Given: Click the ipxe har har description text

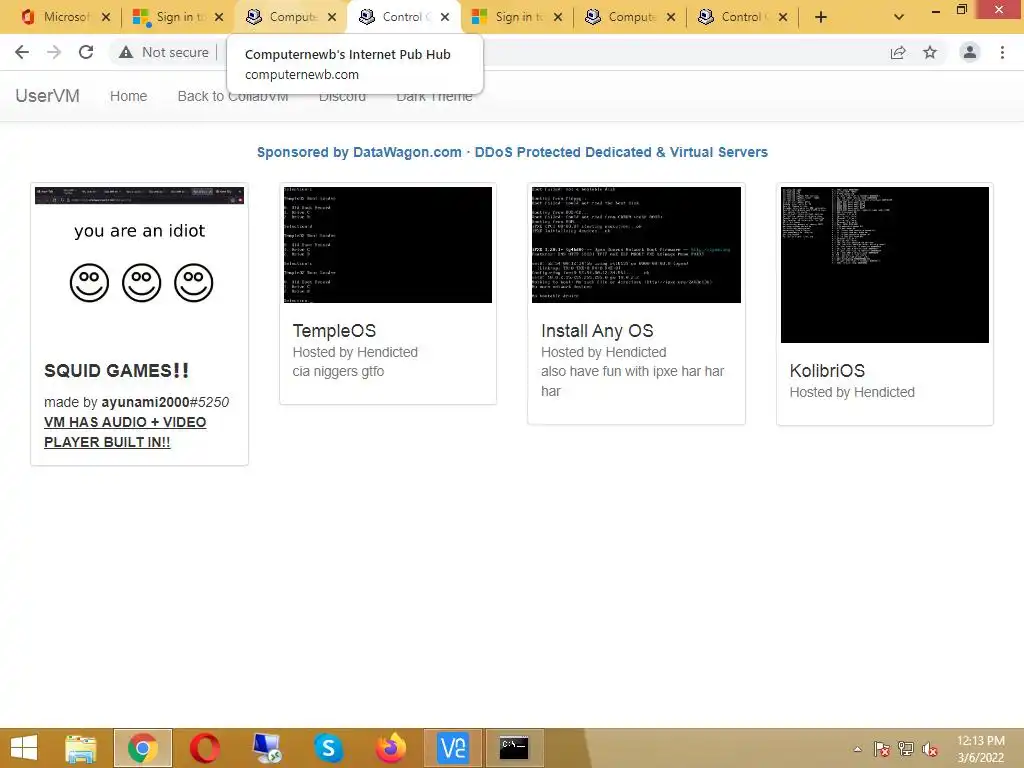Looking at the screenshot, I should (632, 381).
